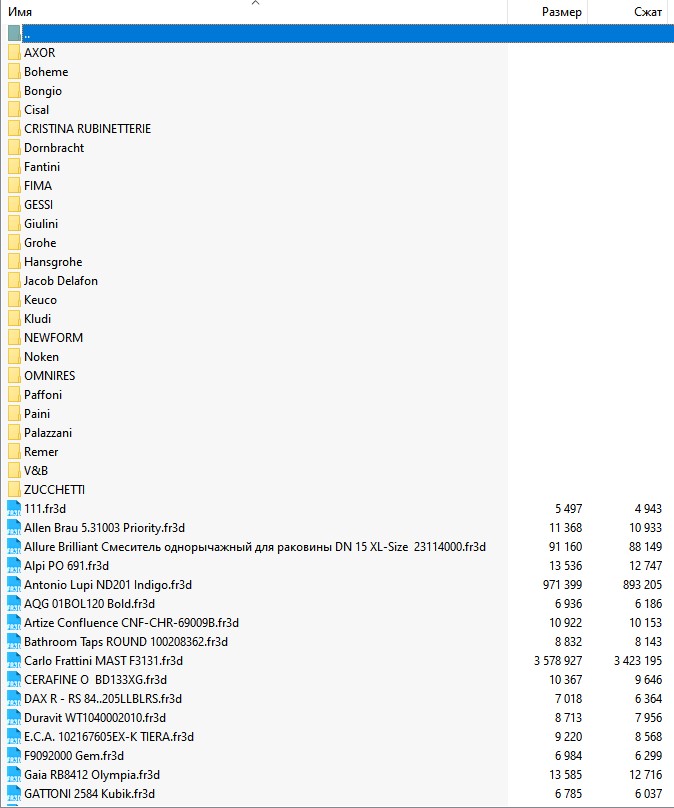Select the Noken folder name

pyautogui.click(x=41, y=357)
